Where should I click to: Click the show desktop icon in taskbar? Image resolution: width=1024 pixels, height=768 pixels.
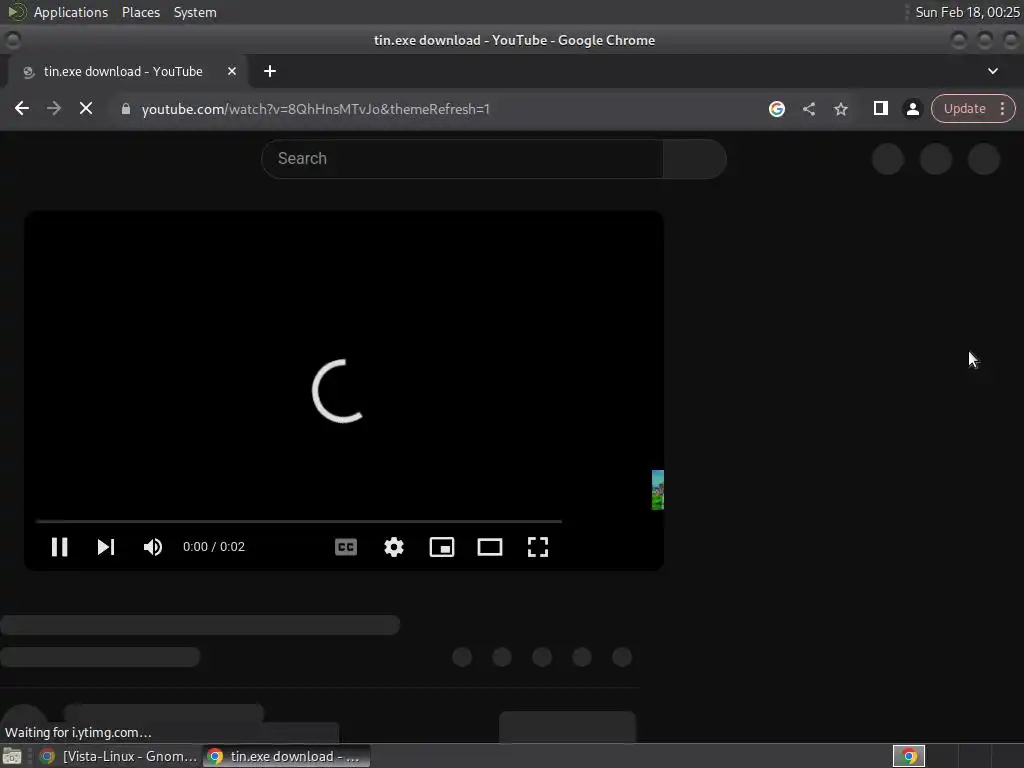coord(12,756)
